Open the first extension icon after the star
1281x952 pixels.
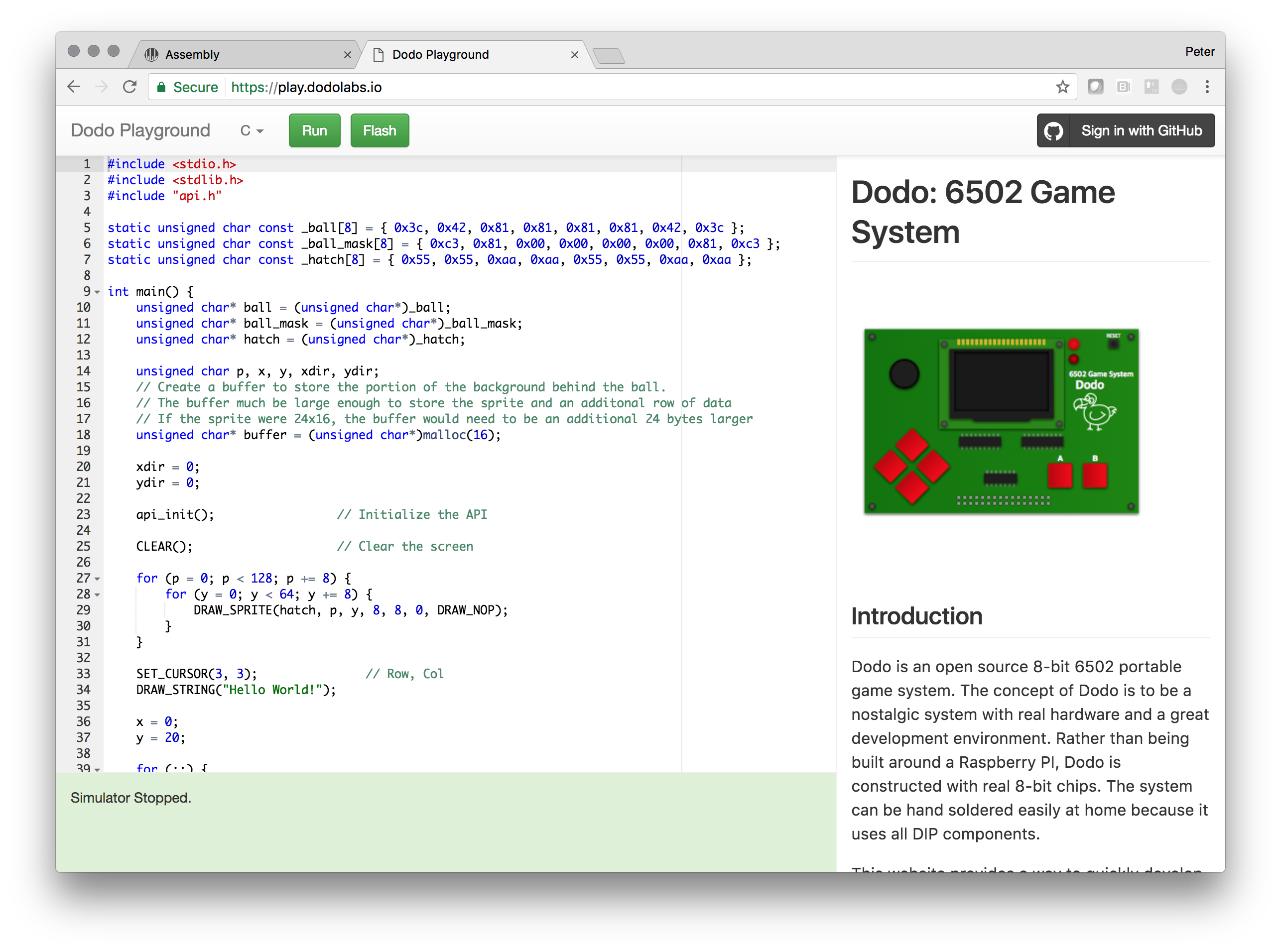[x=1095, y=87]
